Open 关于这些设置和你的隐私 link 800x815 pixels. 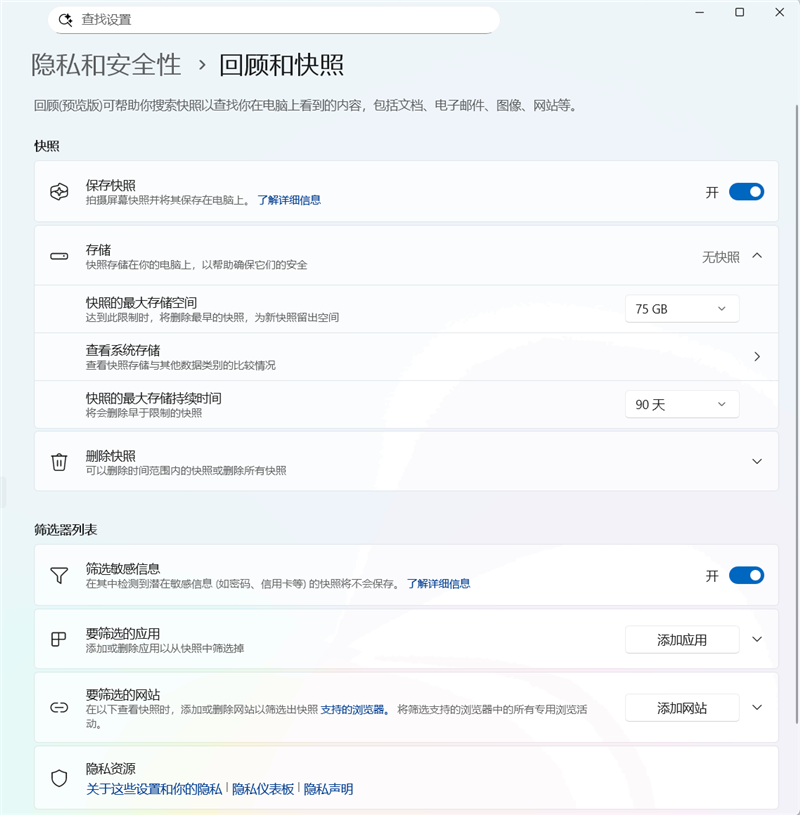[154, 789]
